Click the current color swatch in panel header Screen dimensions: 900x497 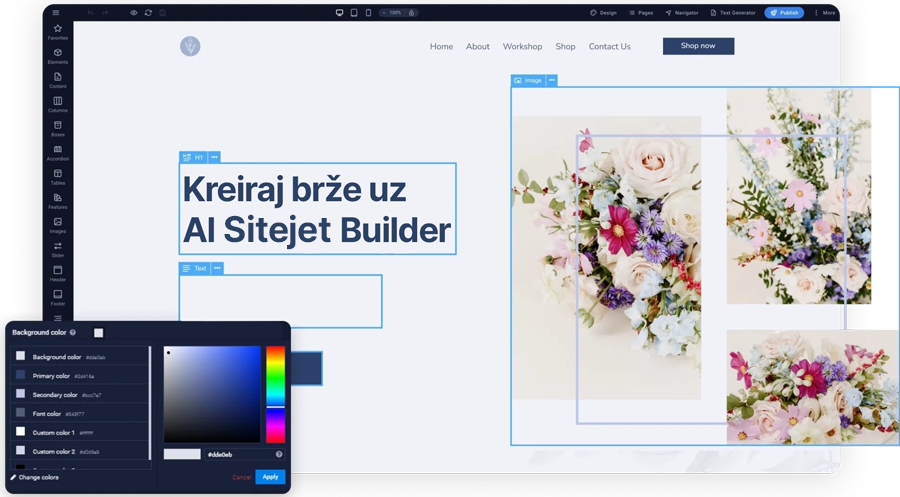click(99, 333)
